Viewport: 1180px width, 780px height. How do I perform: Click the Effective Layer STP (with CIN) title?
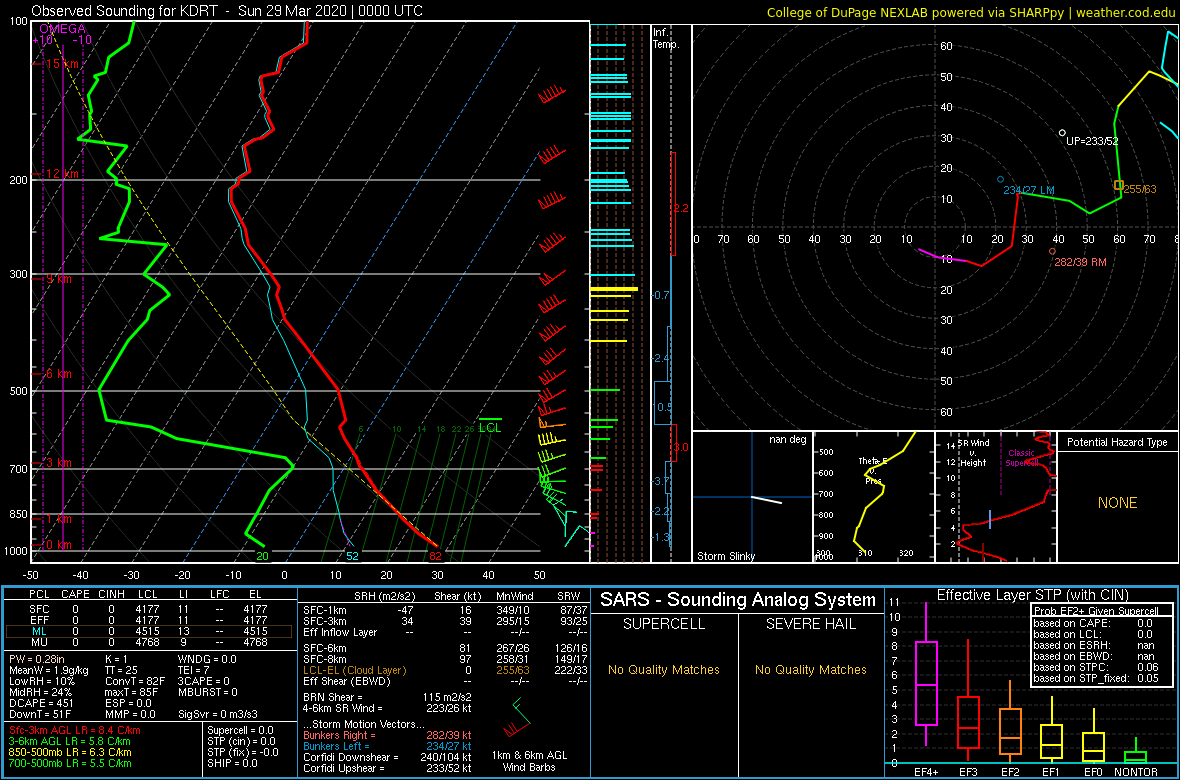(1031, 595)
